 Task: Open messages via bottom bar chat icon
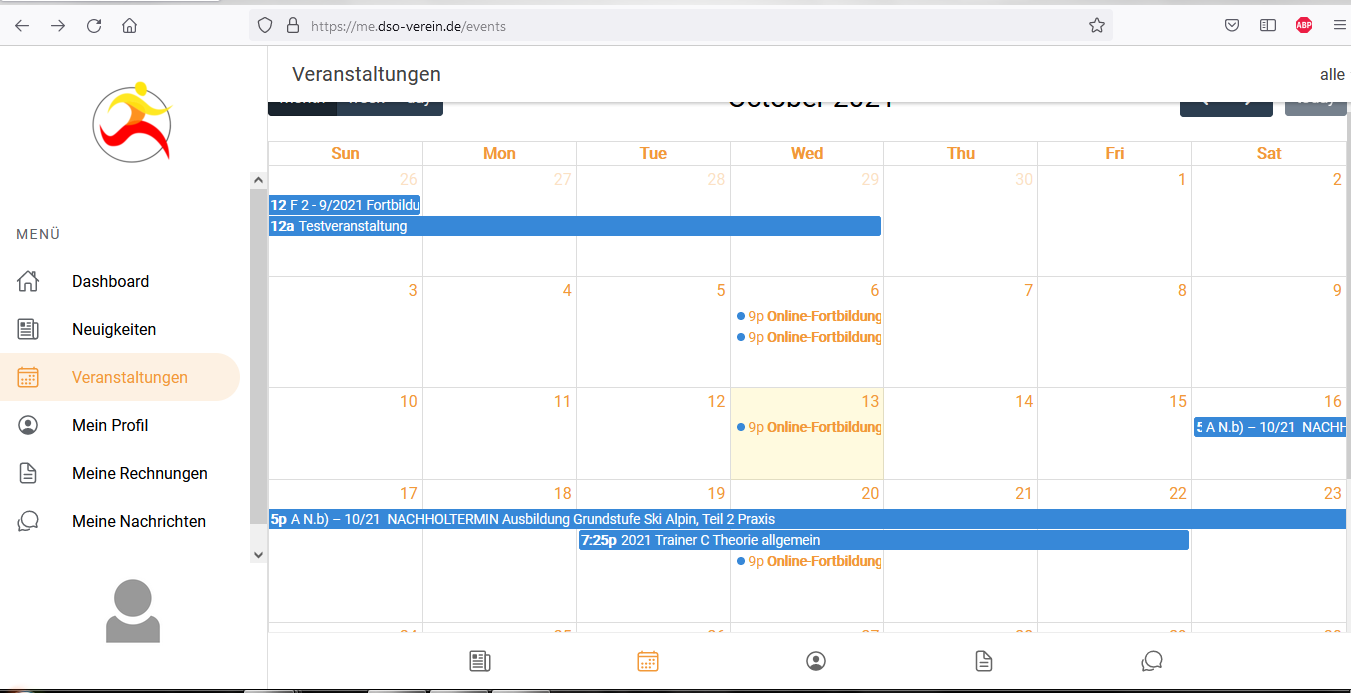(1152, 661)
